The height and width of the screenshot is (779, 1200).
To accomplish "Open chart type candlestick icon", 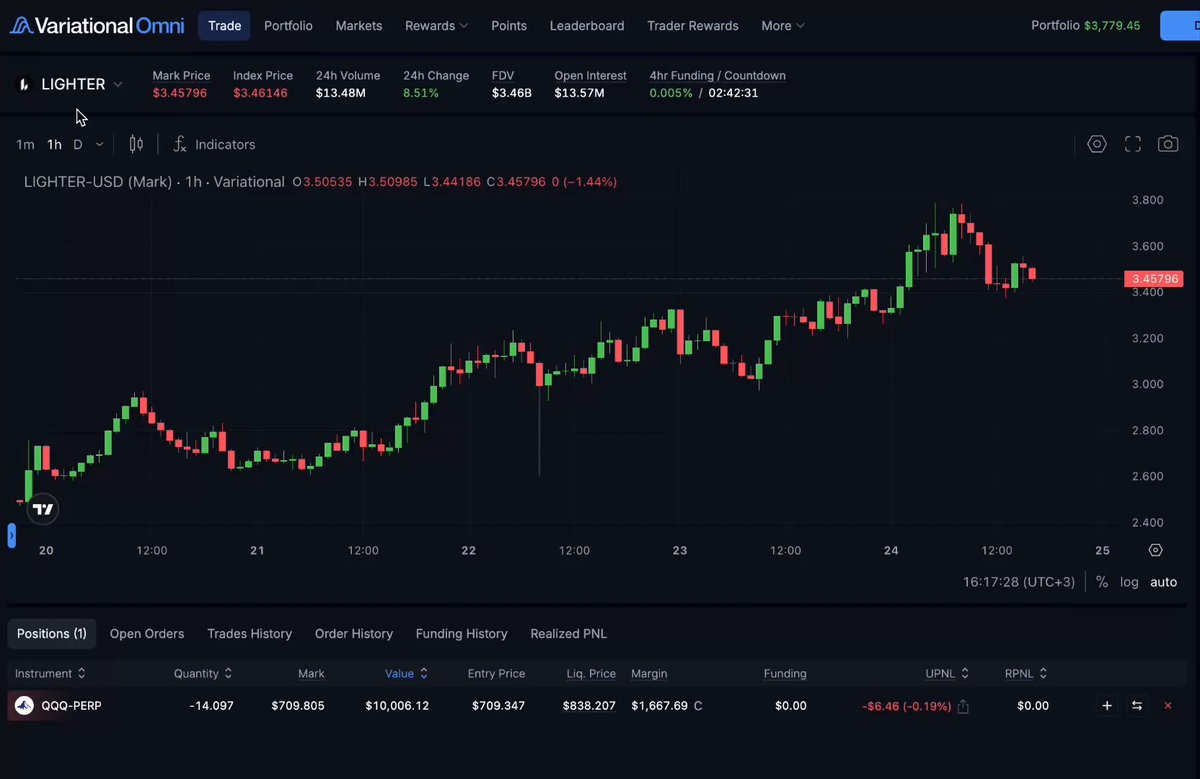I will pyautogui.click(x=136, y=144).
